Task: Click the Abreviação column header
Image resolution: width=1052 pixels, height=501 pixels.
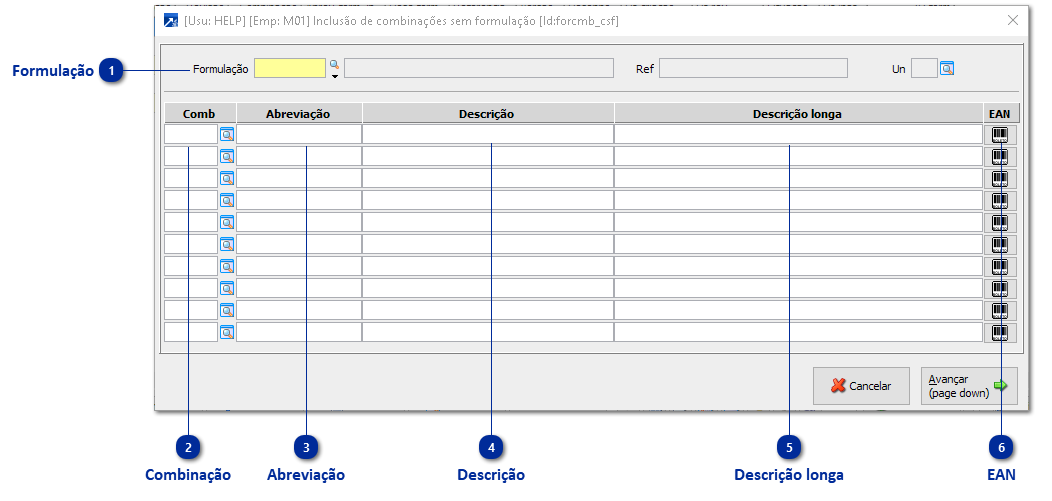Action: (299, 113)
